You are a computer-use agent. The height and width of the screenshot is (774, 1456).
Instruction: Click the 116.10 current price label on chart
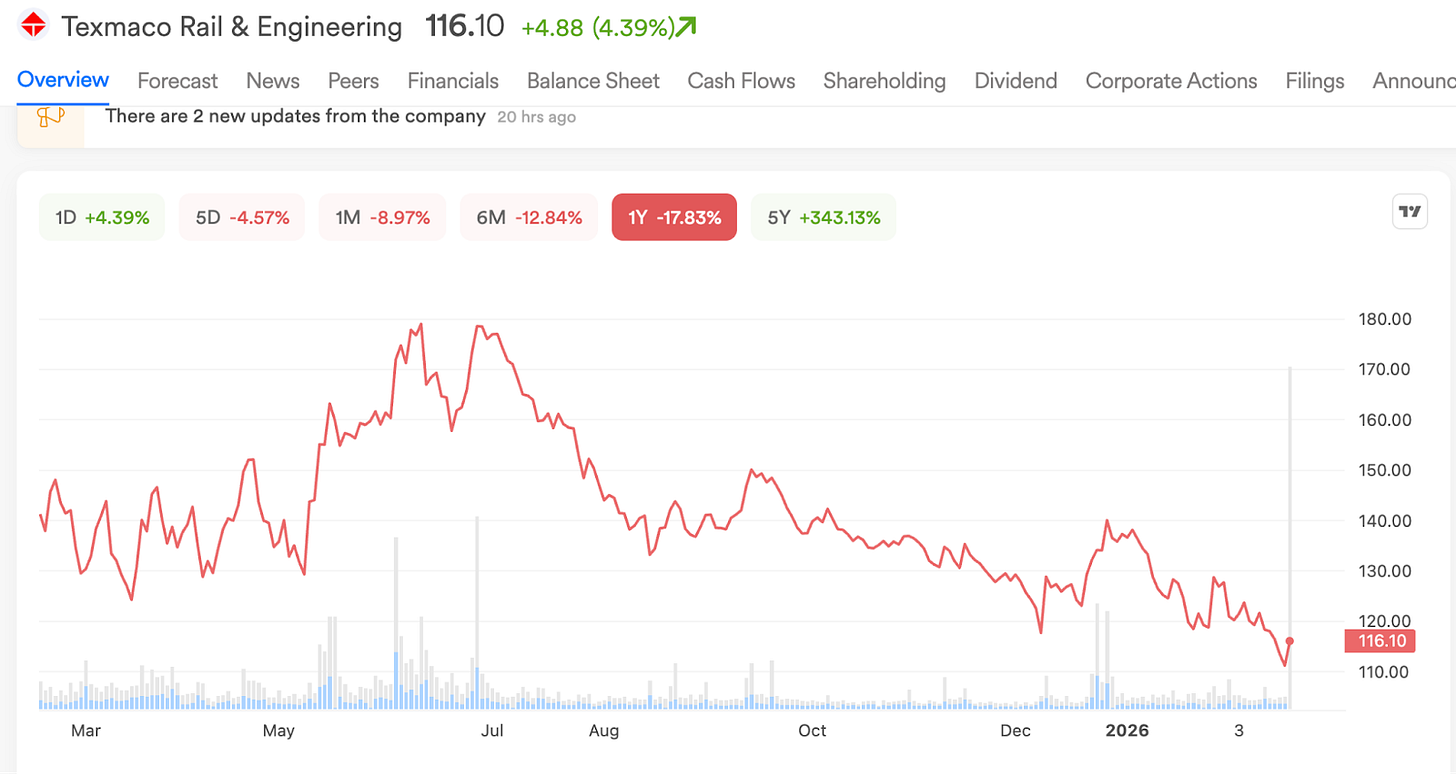(x=1380, y=641)
